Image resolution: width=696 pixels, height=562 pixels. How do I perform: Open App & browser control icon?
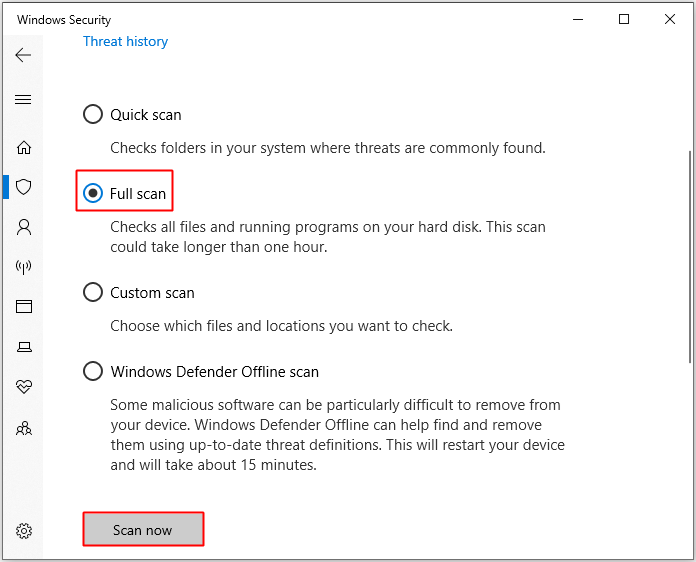[24, 307]
